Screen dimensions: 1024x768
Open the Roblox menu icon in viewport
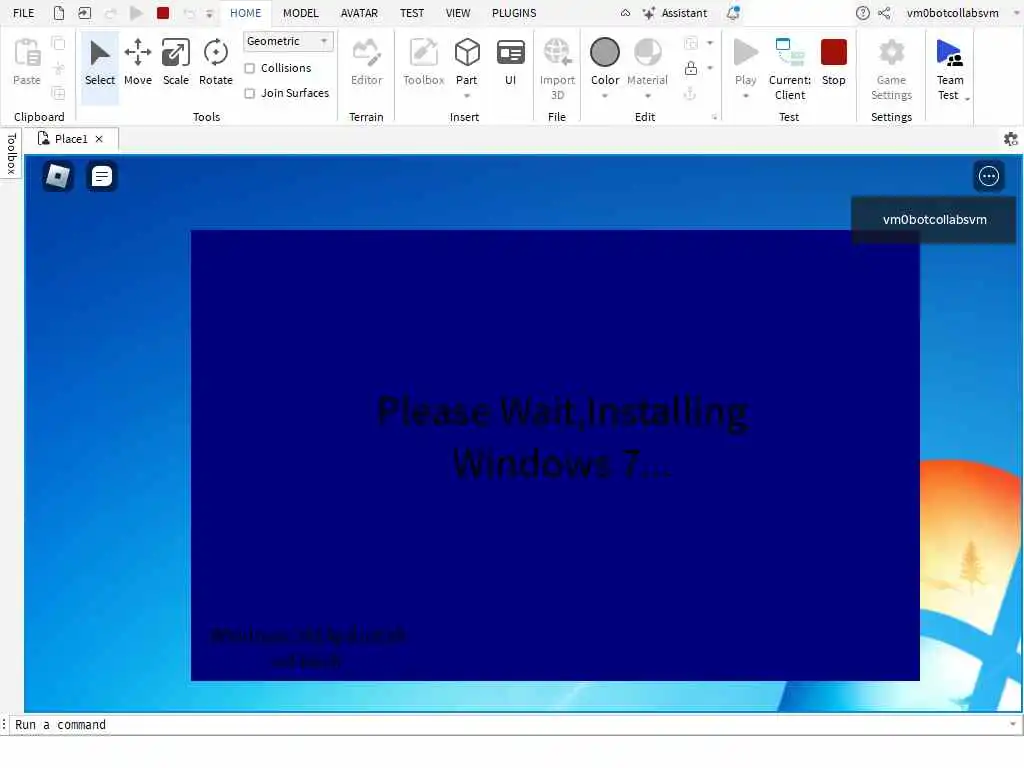pos(58,176)
